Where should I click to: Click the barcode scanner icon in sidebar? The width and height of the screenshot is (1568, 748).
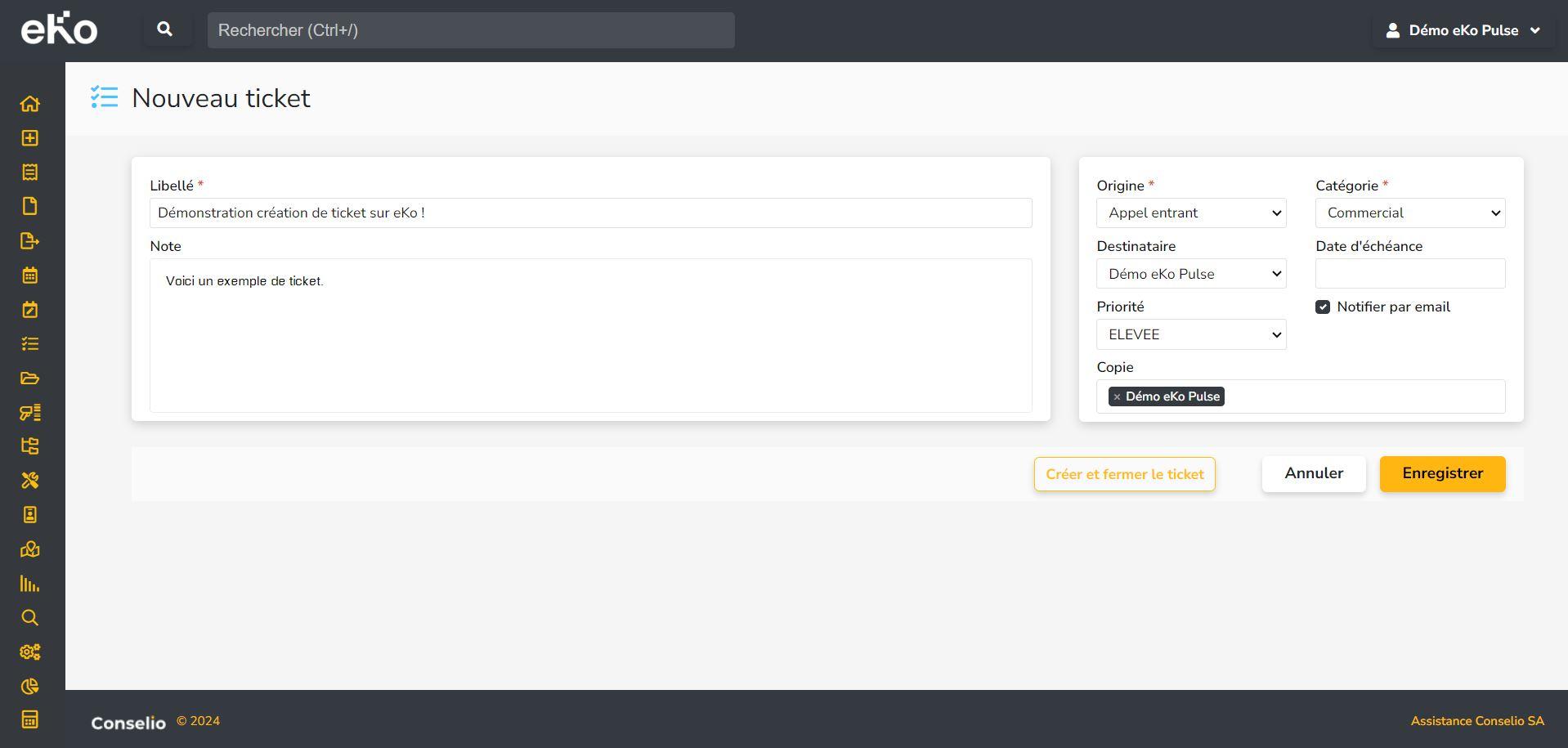pos(30,413)
